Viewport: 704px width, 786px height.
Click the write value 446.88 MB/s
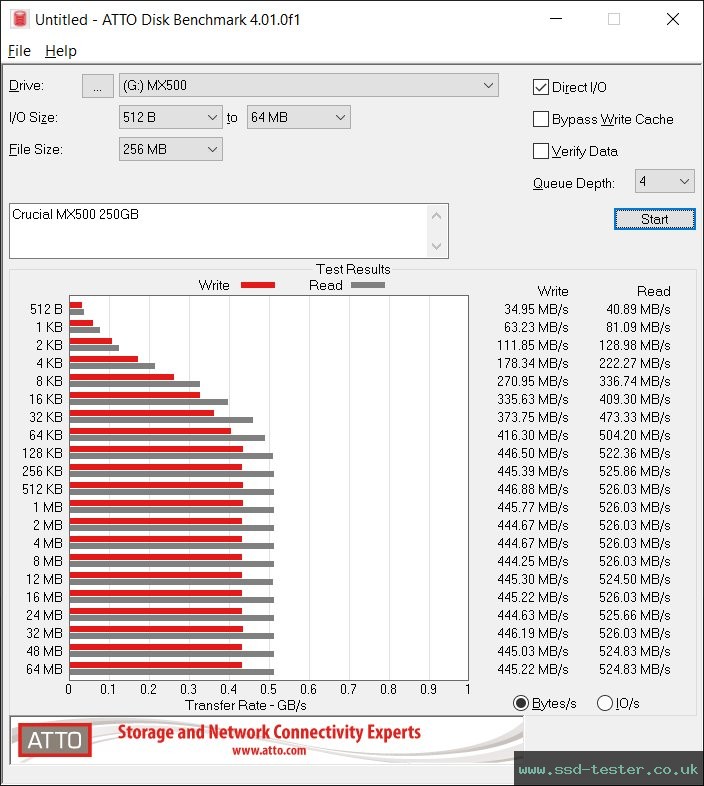(x=533, y=490)
